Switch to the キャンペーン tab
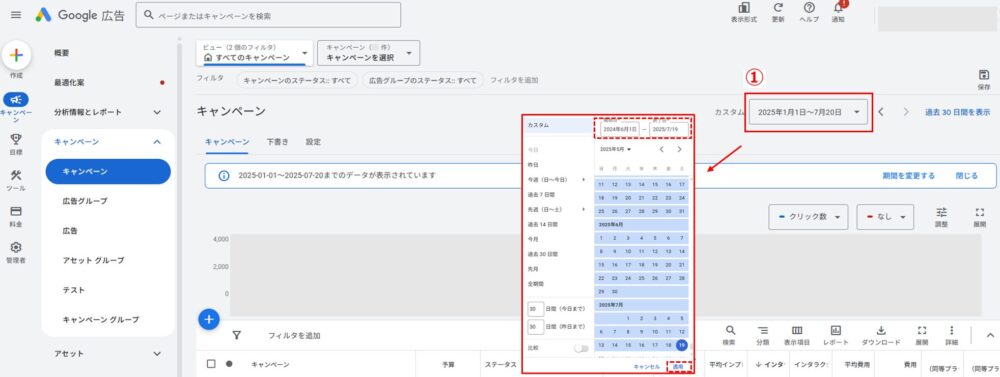Screen dimensions: 1000x377 pyautogui.click(x=226, y=142)
